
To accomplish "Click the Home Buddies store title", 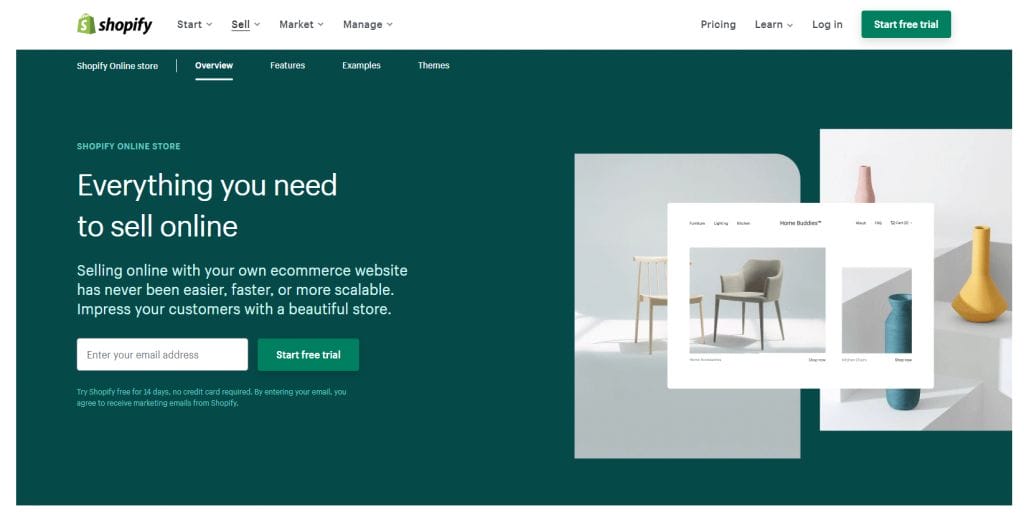I will pyautogui.click(x=800, y=223).
